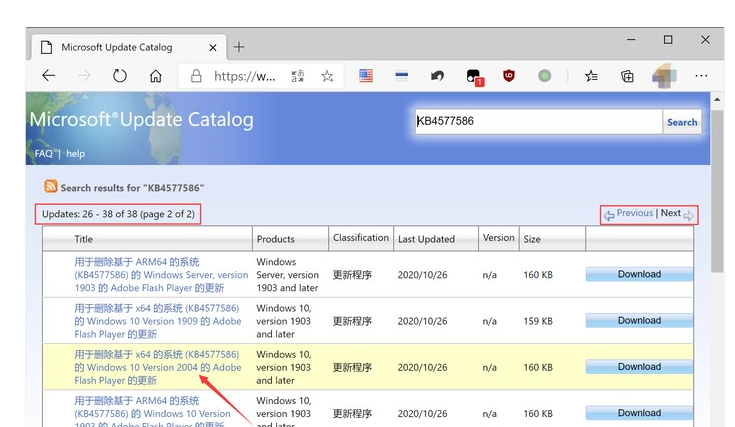Close the Microsoft Update Catalog tab
Screen dimensions: 735x427
click(x=213, y=47)
